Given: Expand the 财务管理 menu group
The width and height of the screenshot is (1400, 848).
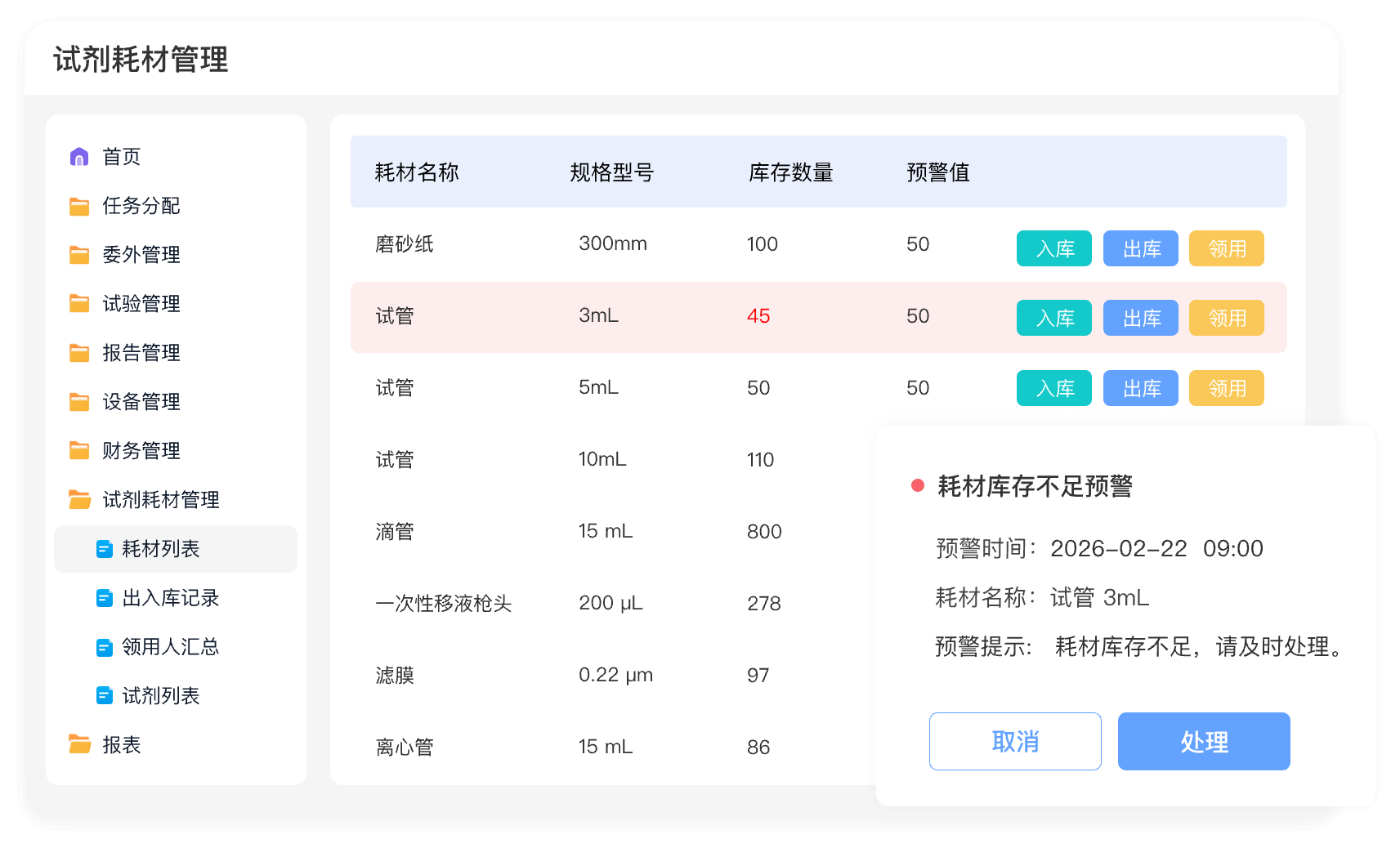Looking at the screenshot, I should coord(141,451).
